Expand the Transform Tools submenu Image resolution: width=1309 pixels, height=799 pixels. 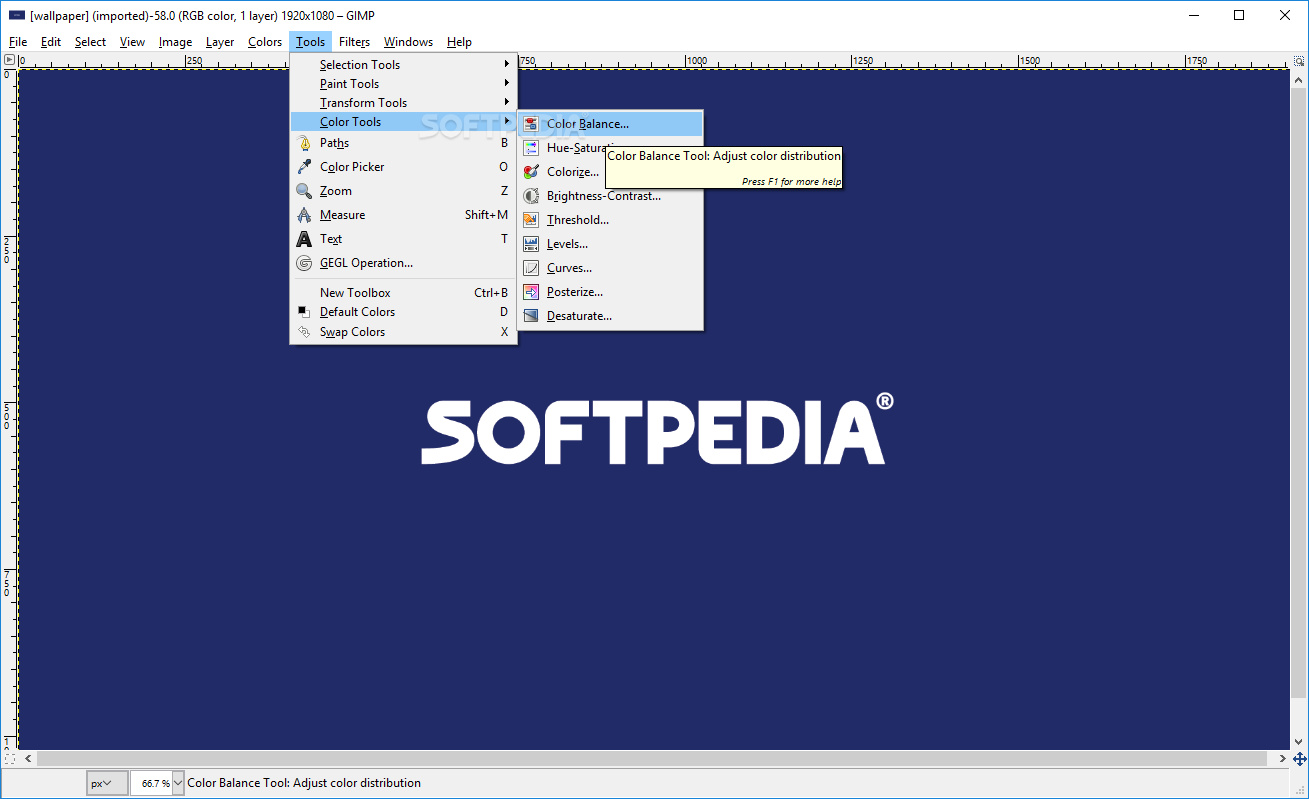[x=404, y=103]
